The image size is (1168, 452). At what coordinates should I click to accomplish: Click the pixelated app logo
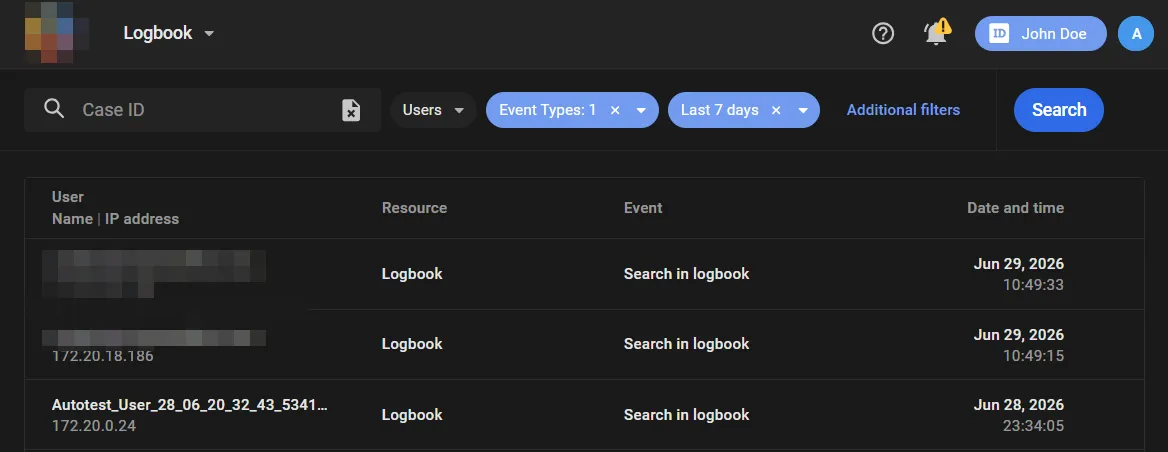[57, 32]
